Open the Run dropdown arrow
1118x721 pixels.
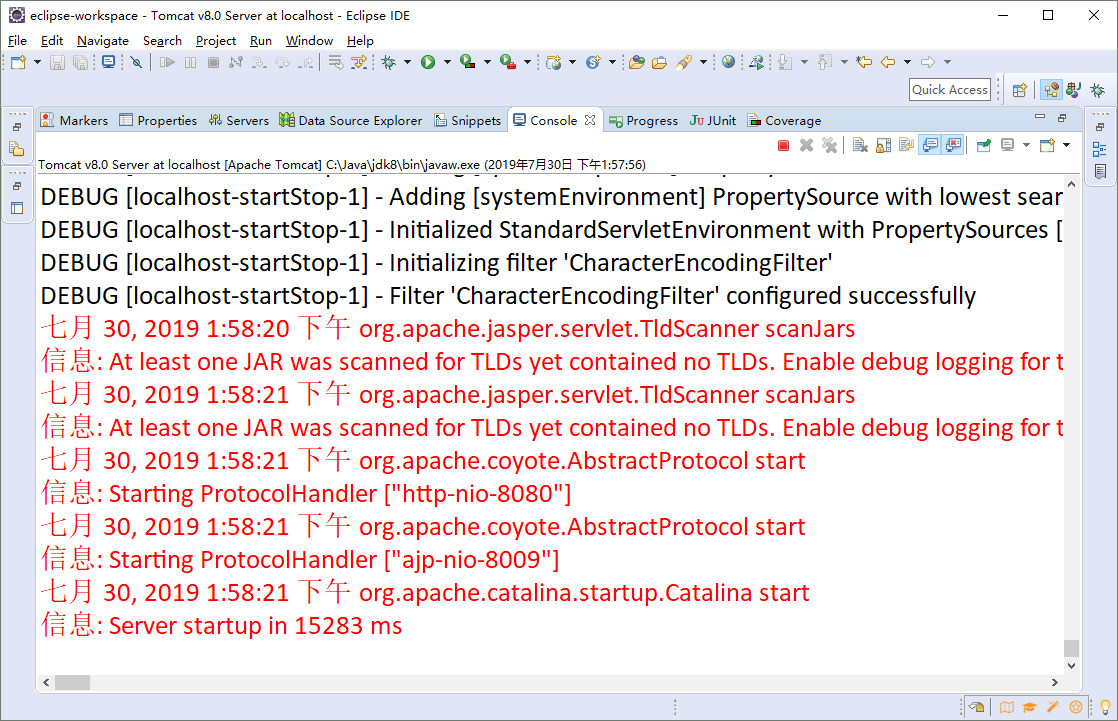tap(447, 63)
